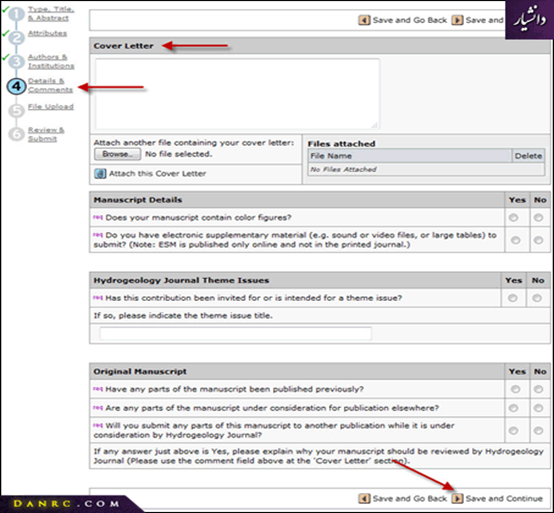Screen dimensions: 554x513
Task: Click the step 5 circle icon
Action: click(x=16, y=111)
